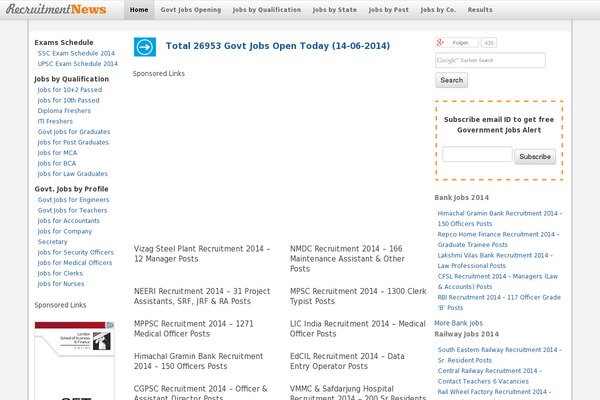The image size is (600, 400).
Task: Click the London School ad thumbnail
Action: tap(74, 361)
